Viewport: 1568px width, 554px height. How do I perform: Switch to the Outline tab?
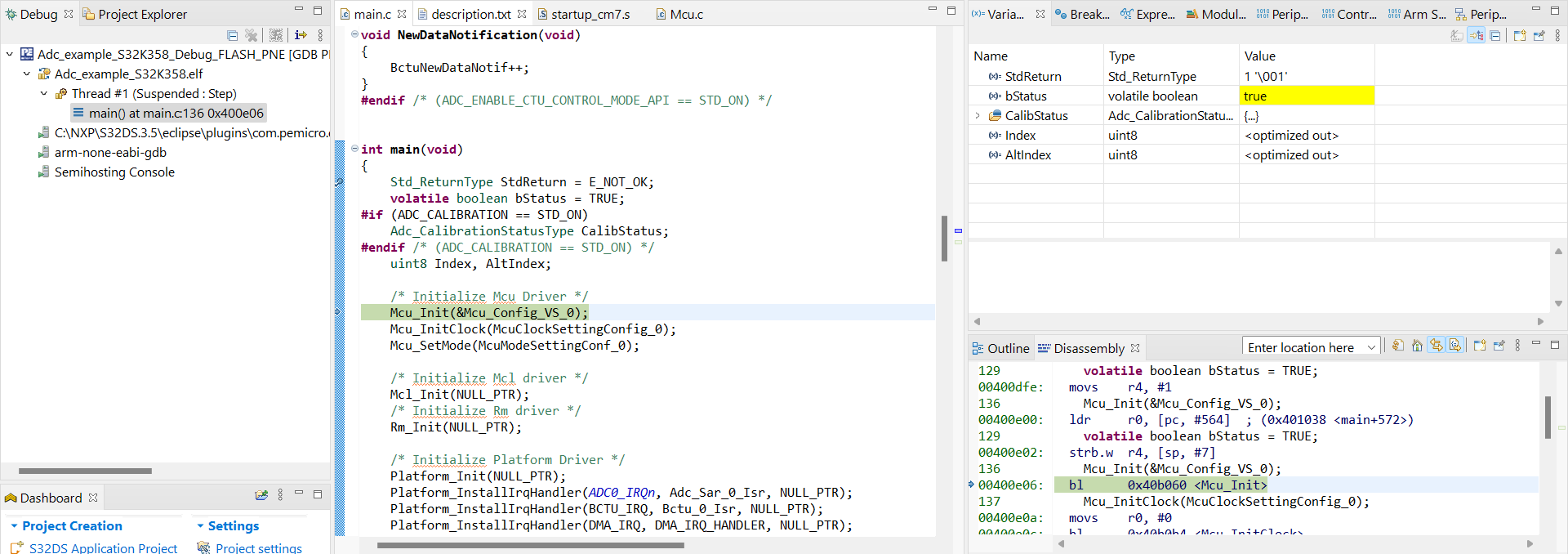pyautogui.click(x=1001, y=348)
